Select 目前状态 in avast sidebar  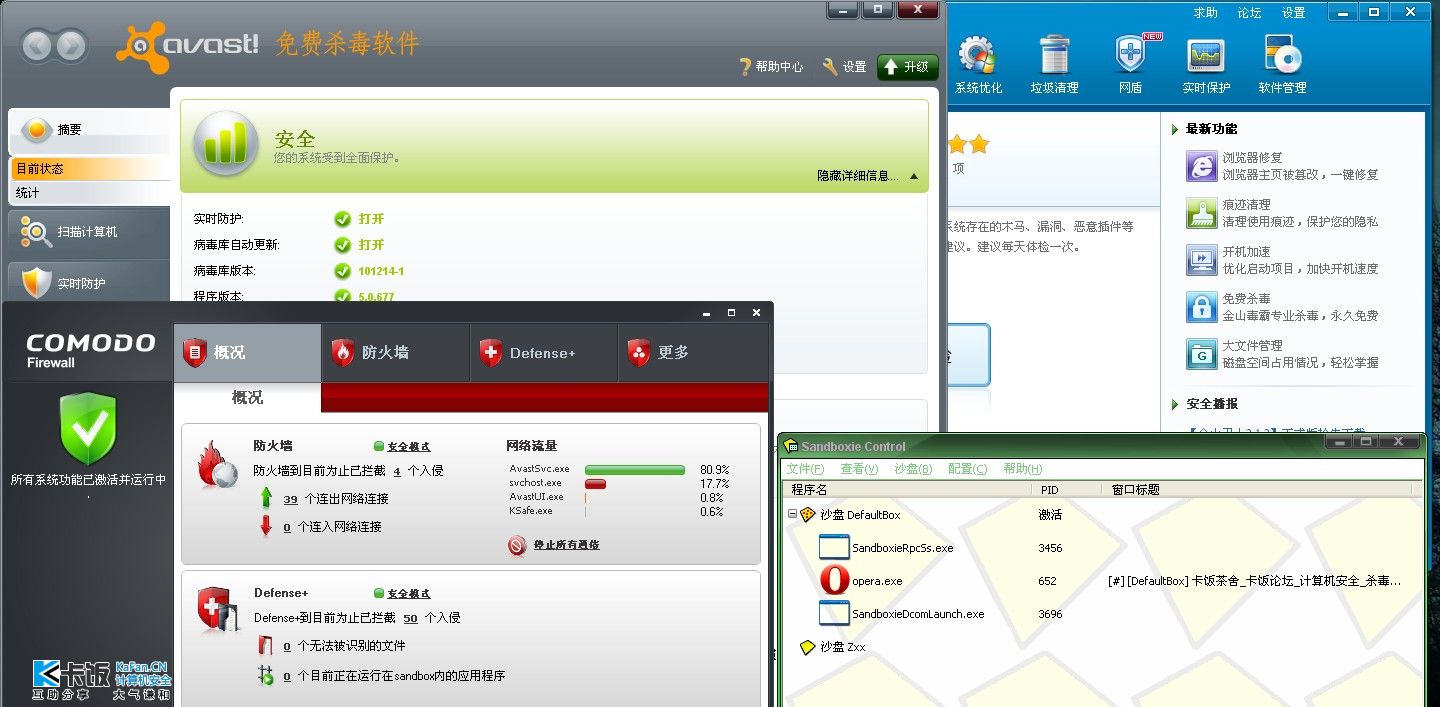point(91,169)
